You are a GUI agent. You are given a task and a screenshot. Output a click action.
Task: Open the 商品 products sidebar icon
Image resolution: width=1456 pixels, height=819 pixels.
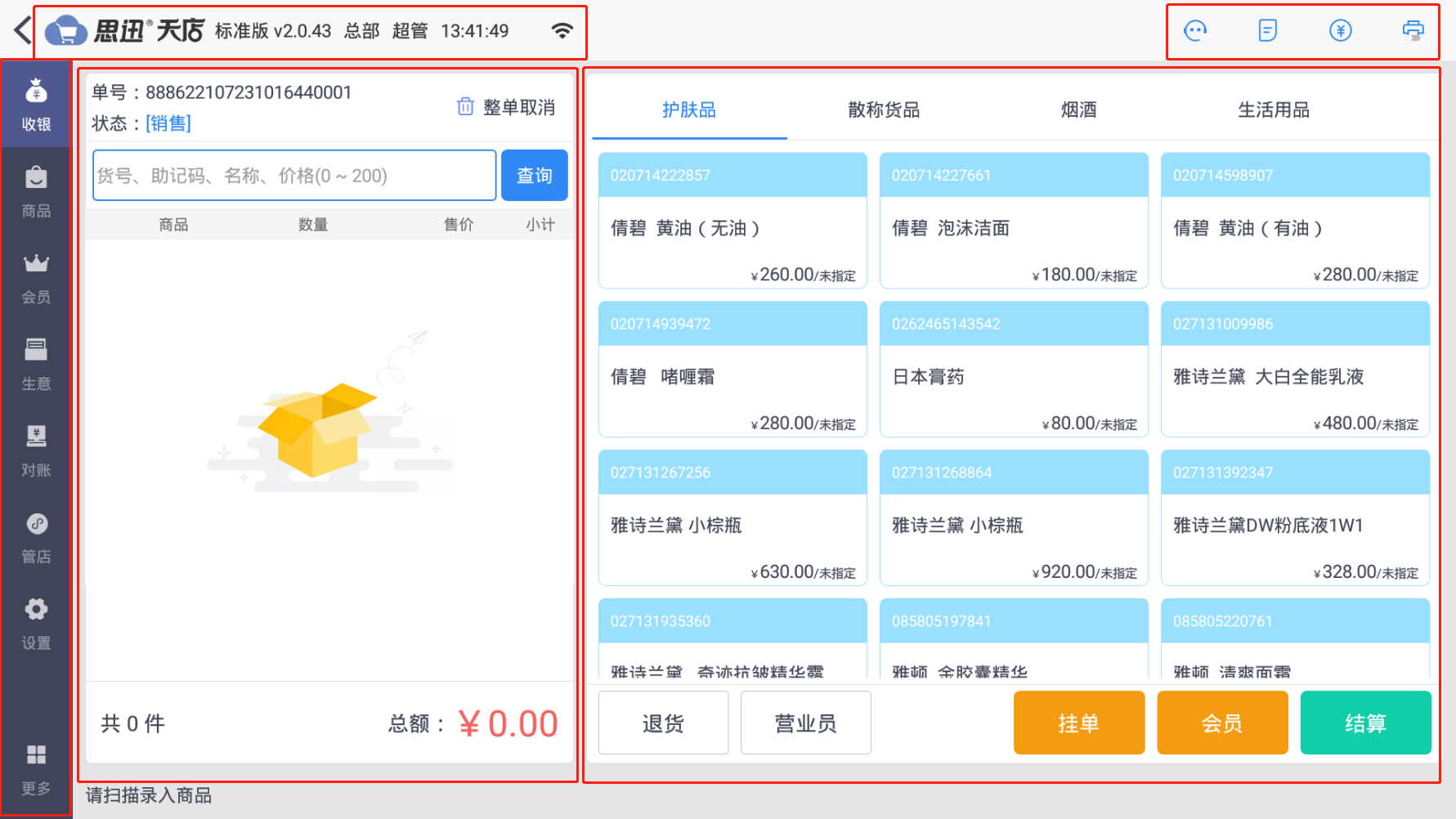36,192
